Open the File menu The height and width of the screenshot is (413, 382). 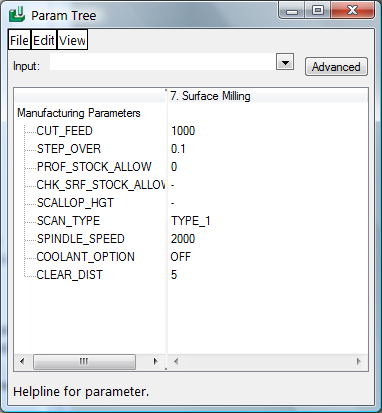pos(20,40)
